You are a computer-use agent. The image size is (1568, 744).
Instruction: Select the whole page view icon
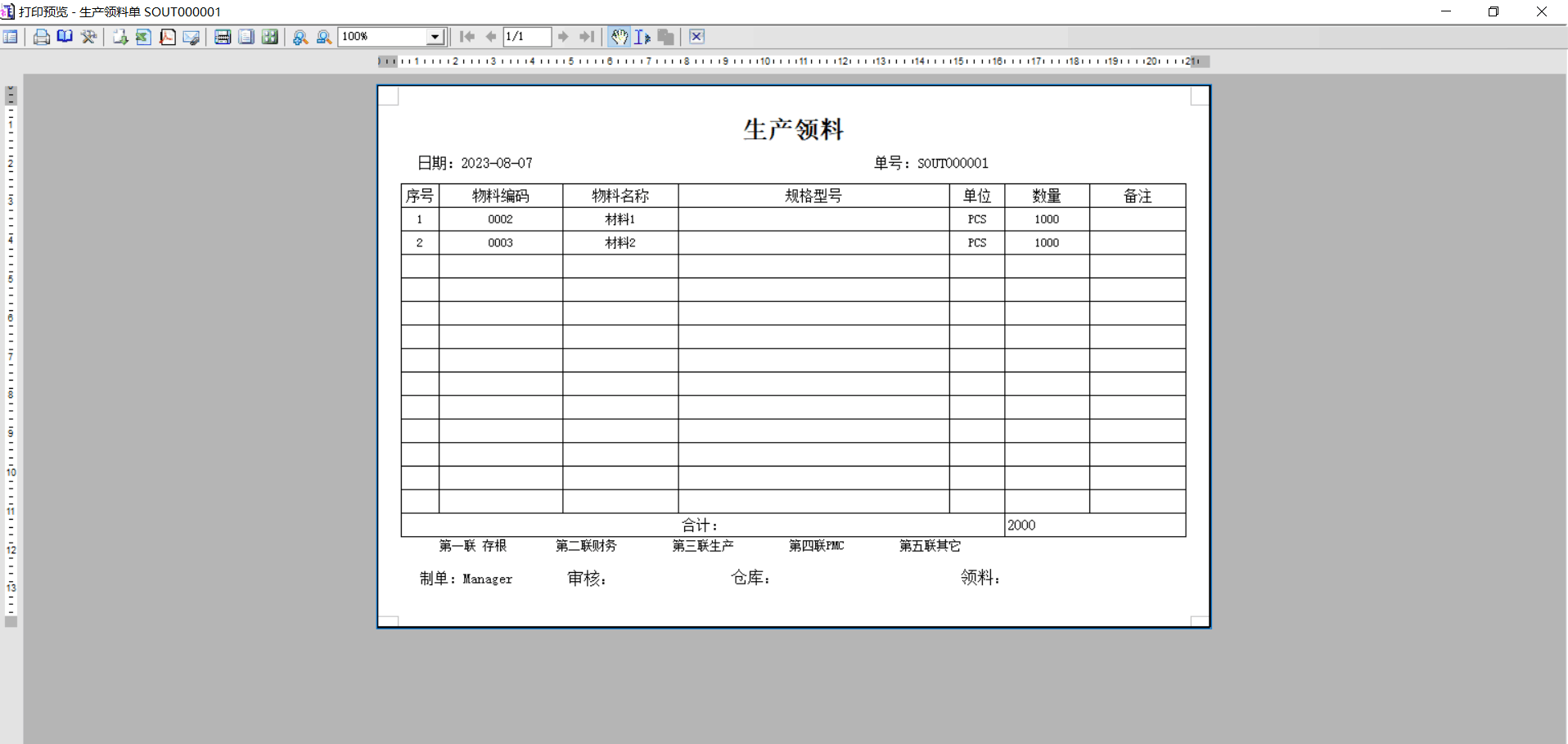(x=246, y=37)
